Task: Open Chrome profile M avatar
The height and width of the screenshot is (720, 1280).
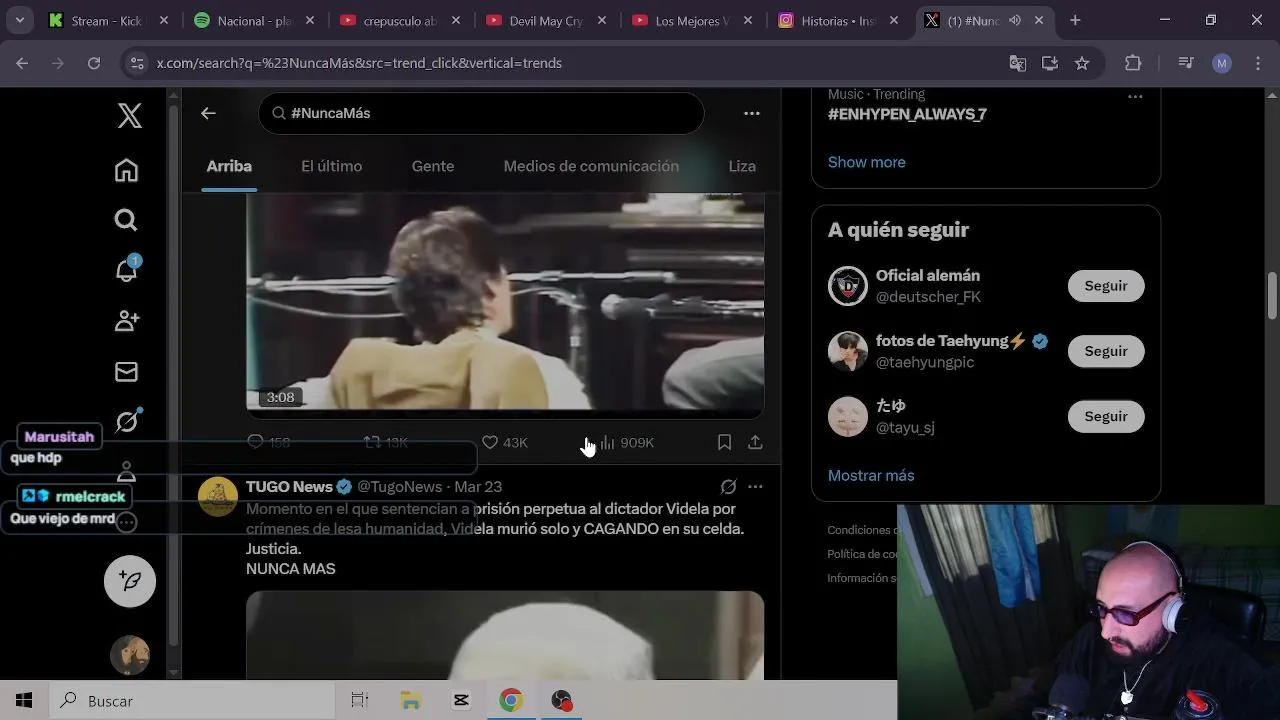Action: (x=1221, y=63)
